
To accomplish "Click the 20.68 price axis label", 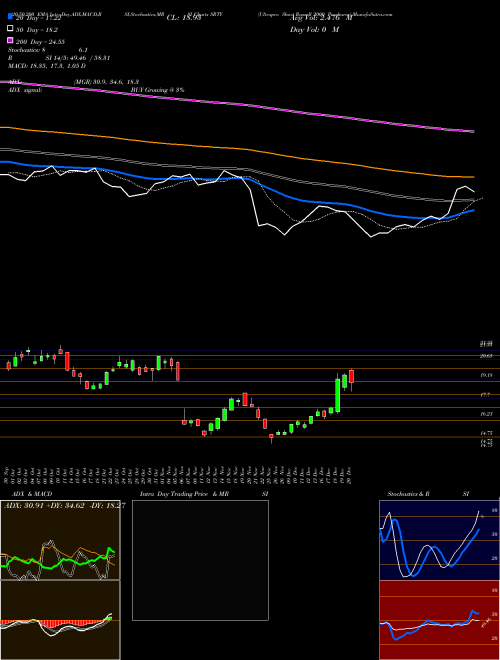I will (486, 356).
